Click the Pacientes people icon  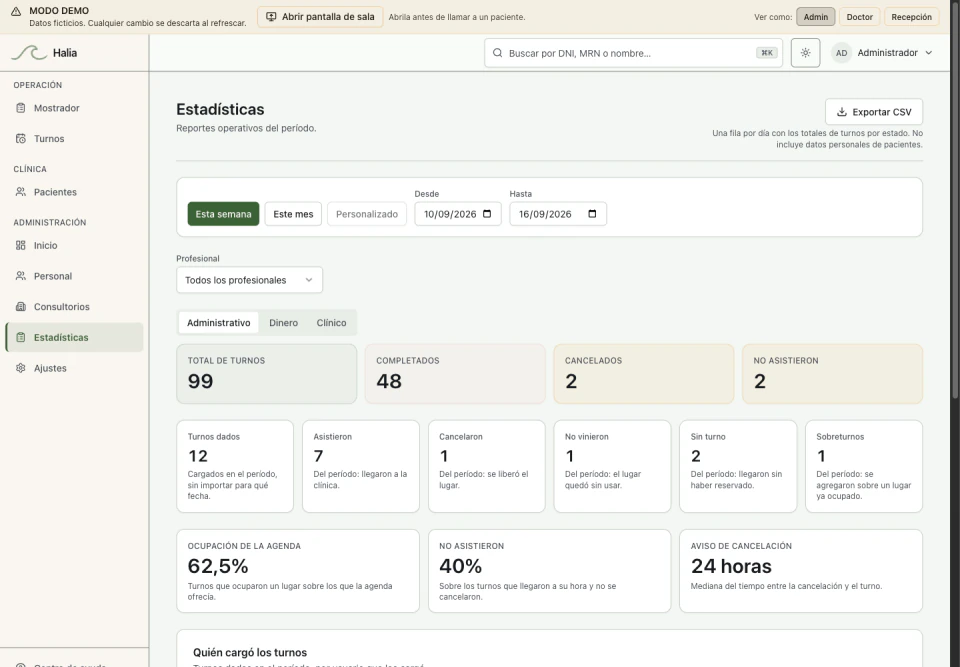coord(21,192)
